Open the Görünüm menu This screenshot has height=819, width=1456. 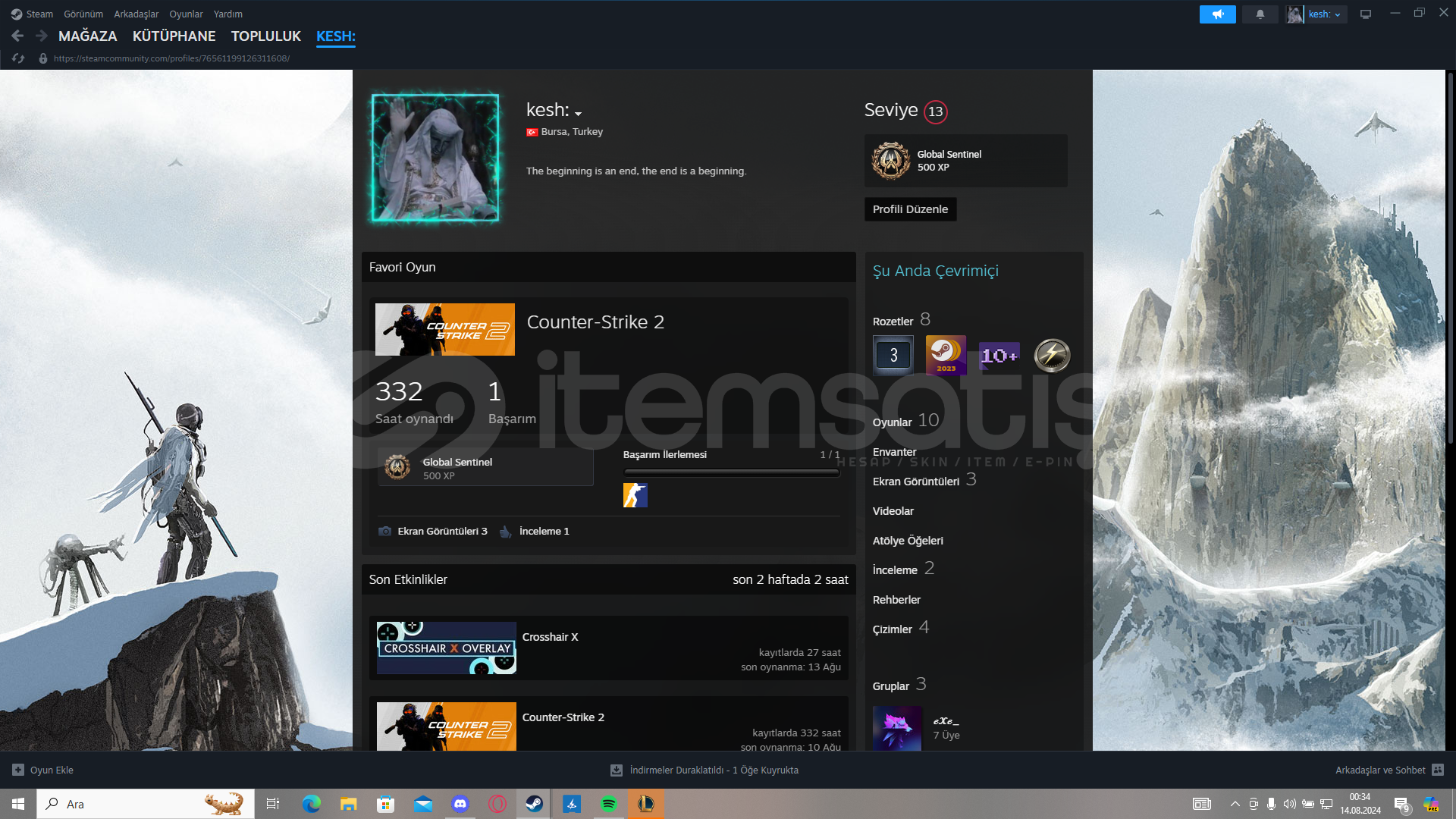(x=83, y=14)
